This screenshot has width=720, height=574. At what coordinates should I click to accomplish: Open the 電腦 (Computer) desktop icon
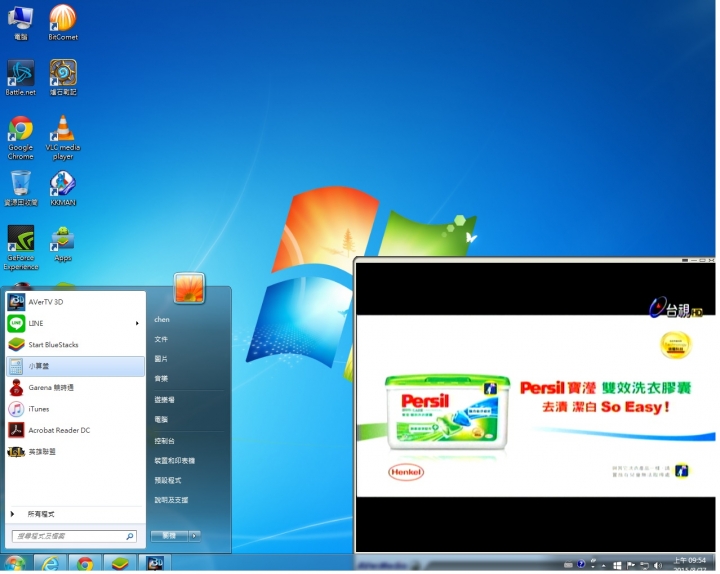(20, 23)
